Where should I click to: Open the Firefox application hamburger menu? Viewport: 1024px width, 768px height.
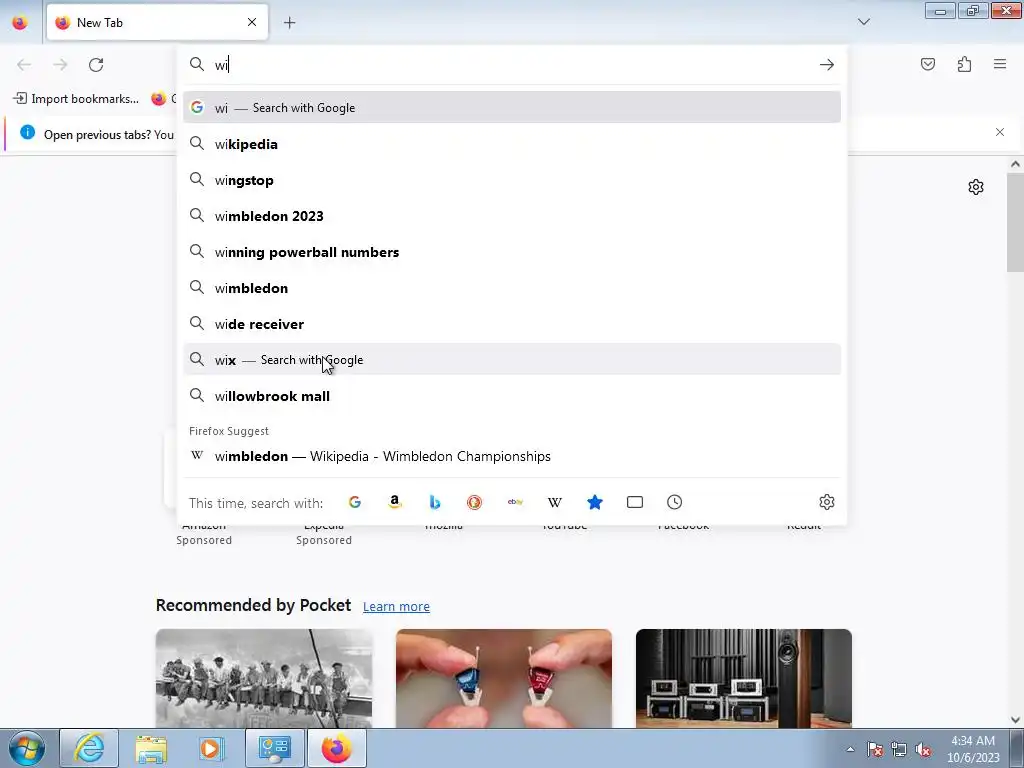tap(1000, 64)
